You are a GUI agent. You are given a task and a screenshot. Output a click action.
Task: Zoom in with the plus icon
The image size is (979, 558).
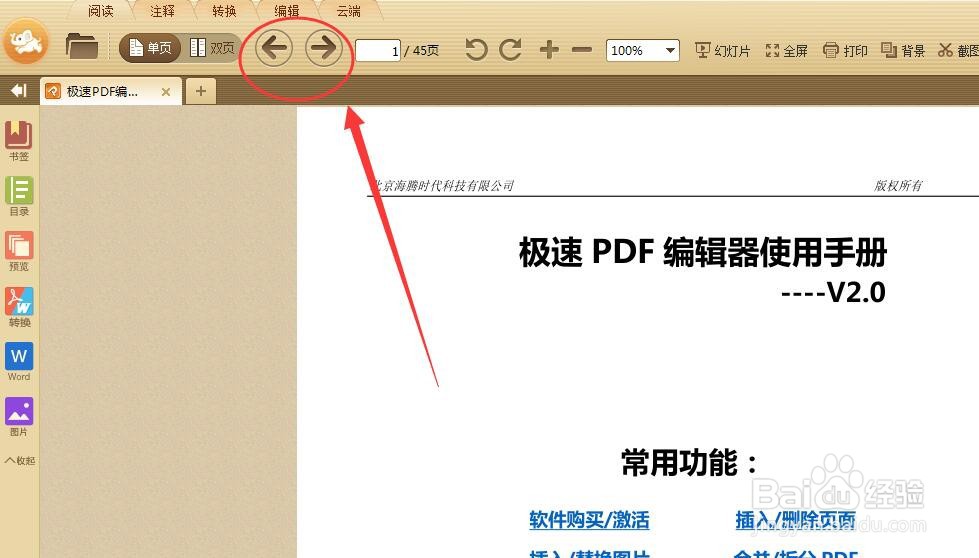pyautogui.click(x=549, y=49)
